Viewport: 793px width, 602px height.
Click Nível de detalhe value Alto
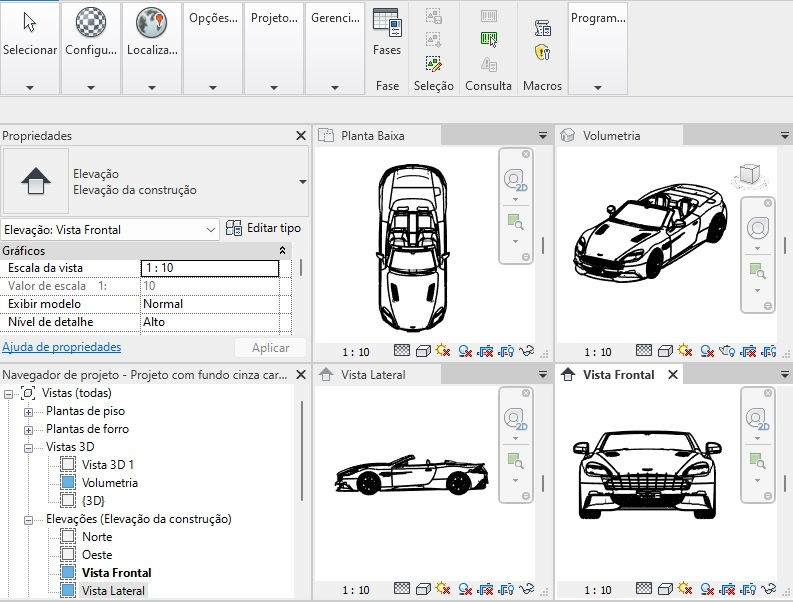point(210,322)
